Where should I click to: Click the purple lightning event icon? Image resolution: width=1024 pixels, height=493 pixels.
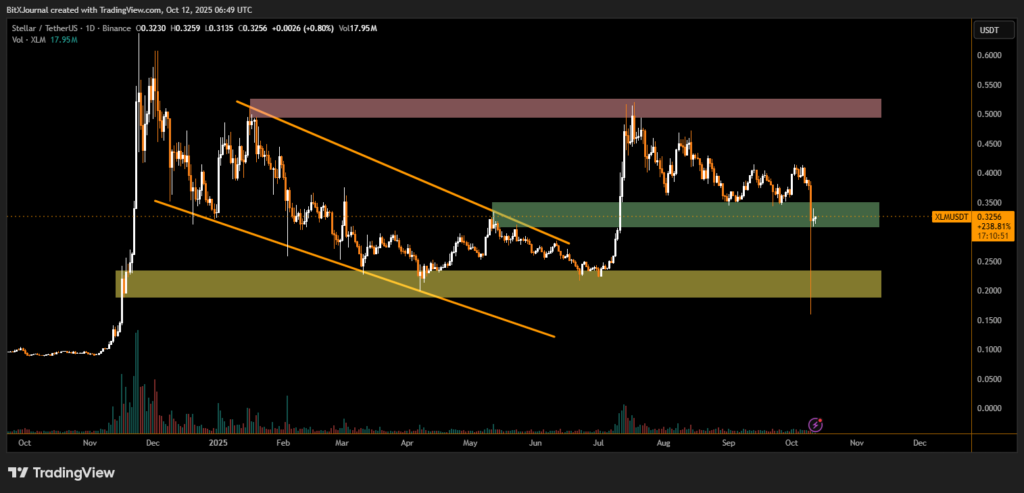tap(815, 424)
